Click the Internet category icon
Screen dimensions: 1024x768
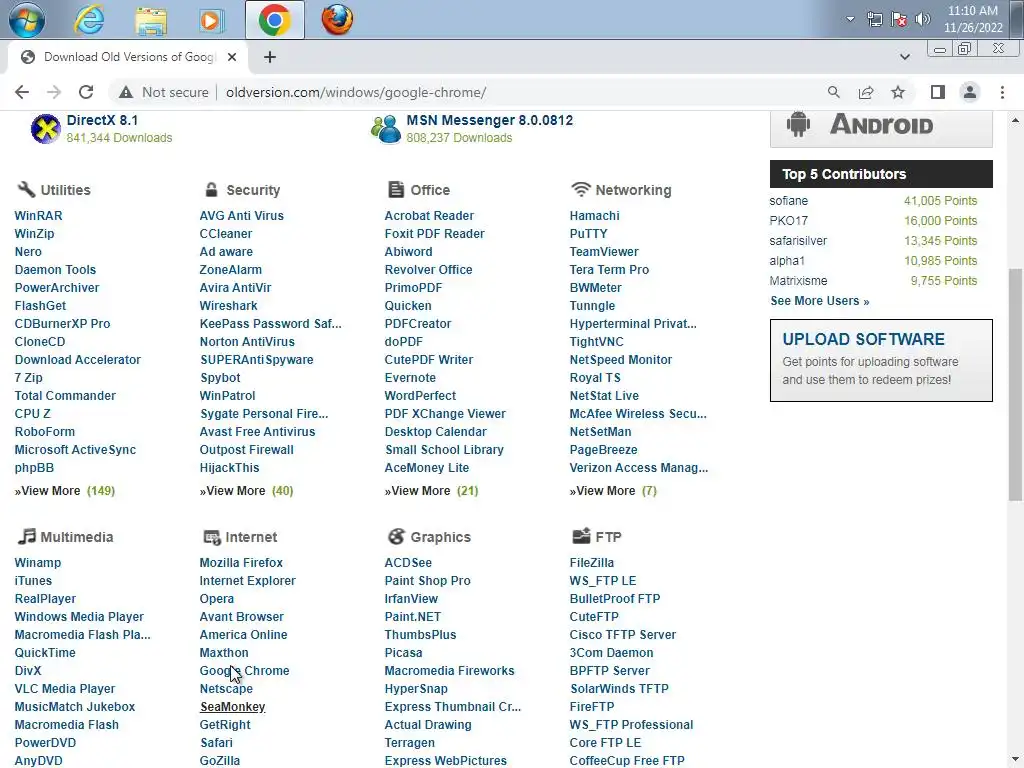pos(212,537)
